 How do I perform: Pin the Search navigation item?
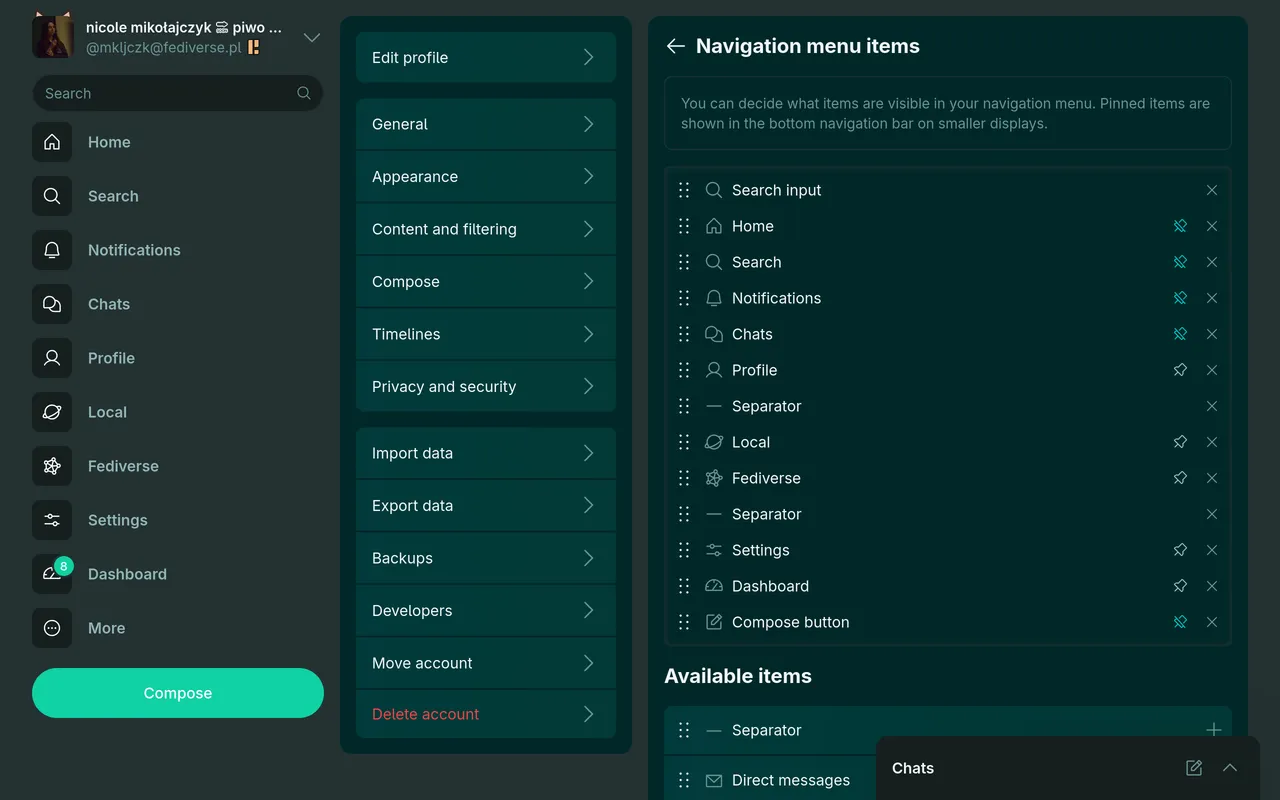1180,262
